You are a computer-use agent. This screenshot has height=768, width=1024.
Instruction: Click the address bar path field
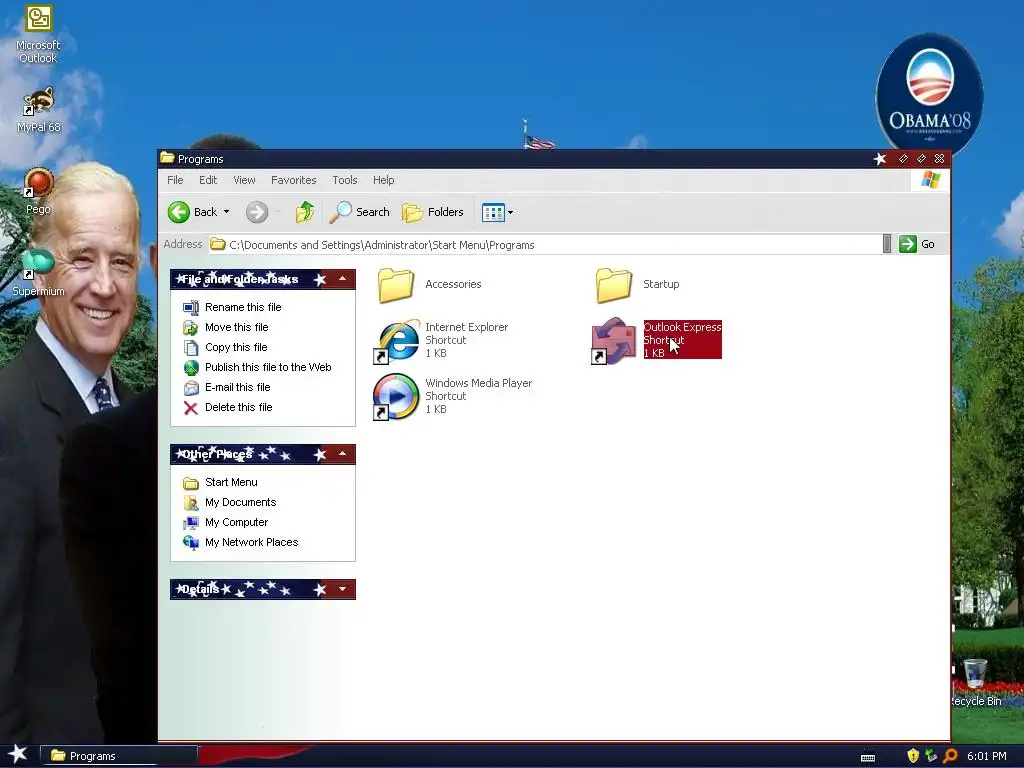click(x=545, y=245)
